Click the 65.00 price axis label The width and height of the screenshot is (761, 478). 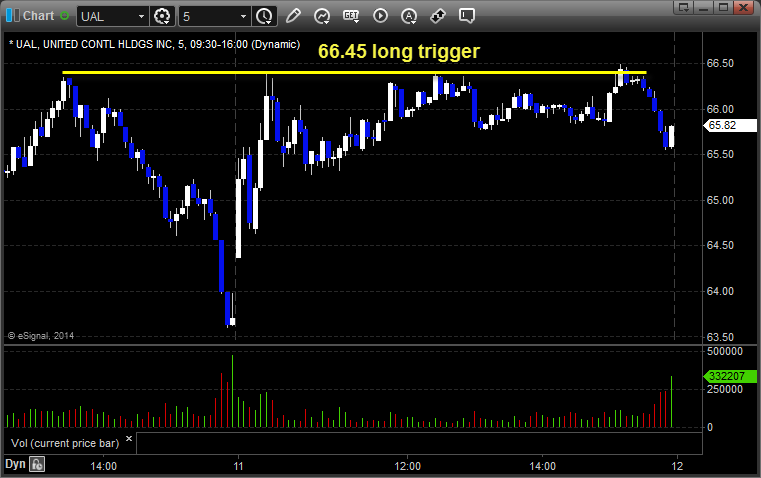[720, 200]
